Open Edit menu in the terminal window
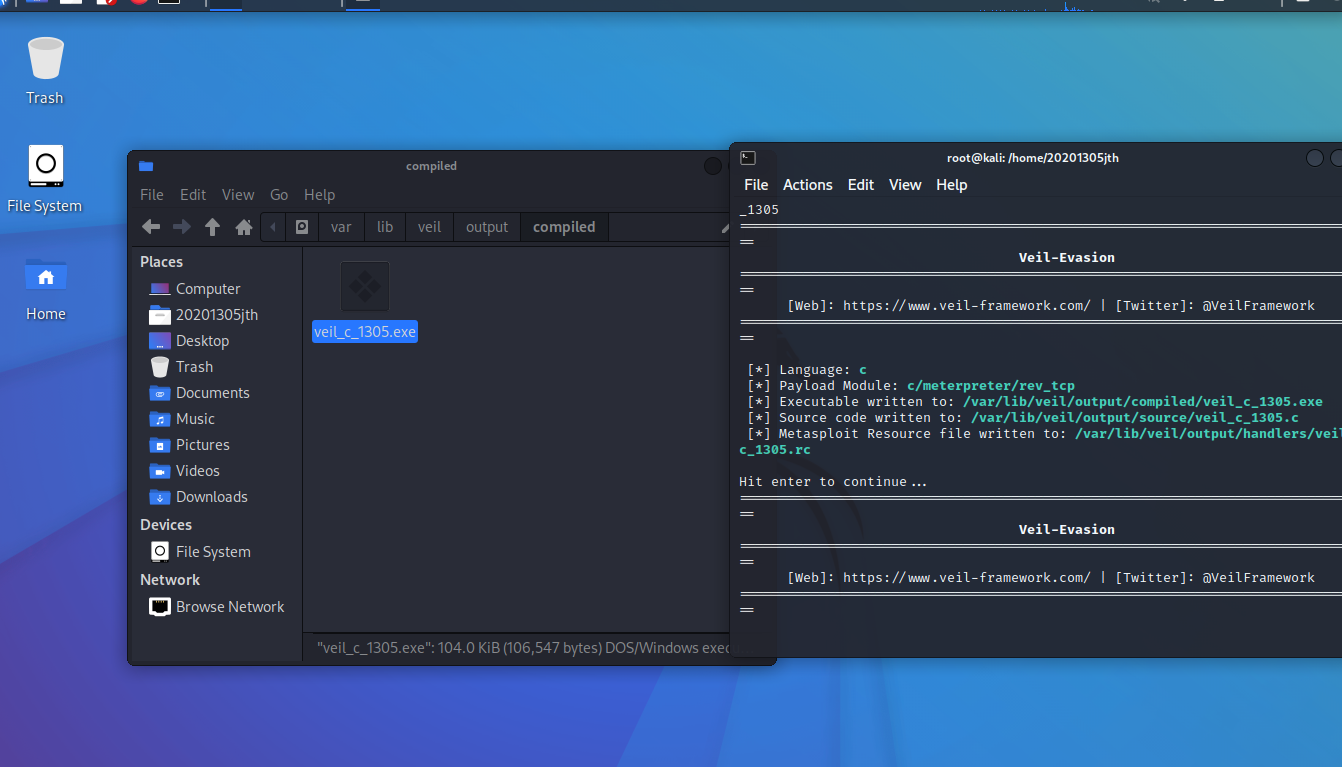The width and height of the screenshot is (1342, 767). (x=861, y=185)
